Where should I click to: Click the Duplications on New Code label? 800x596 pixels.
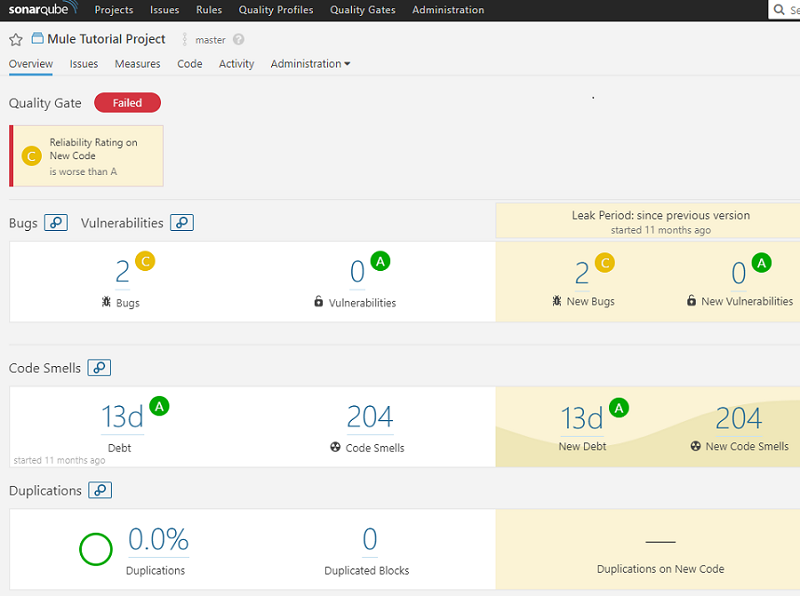click(660, 569)
